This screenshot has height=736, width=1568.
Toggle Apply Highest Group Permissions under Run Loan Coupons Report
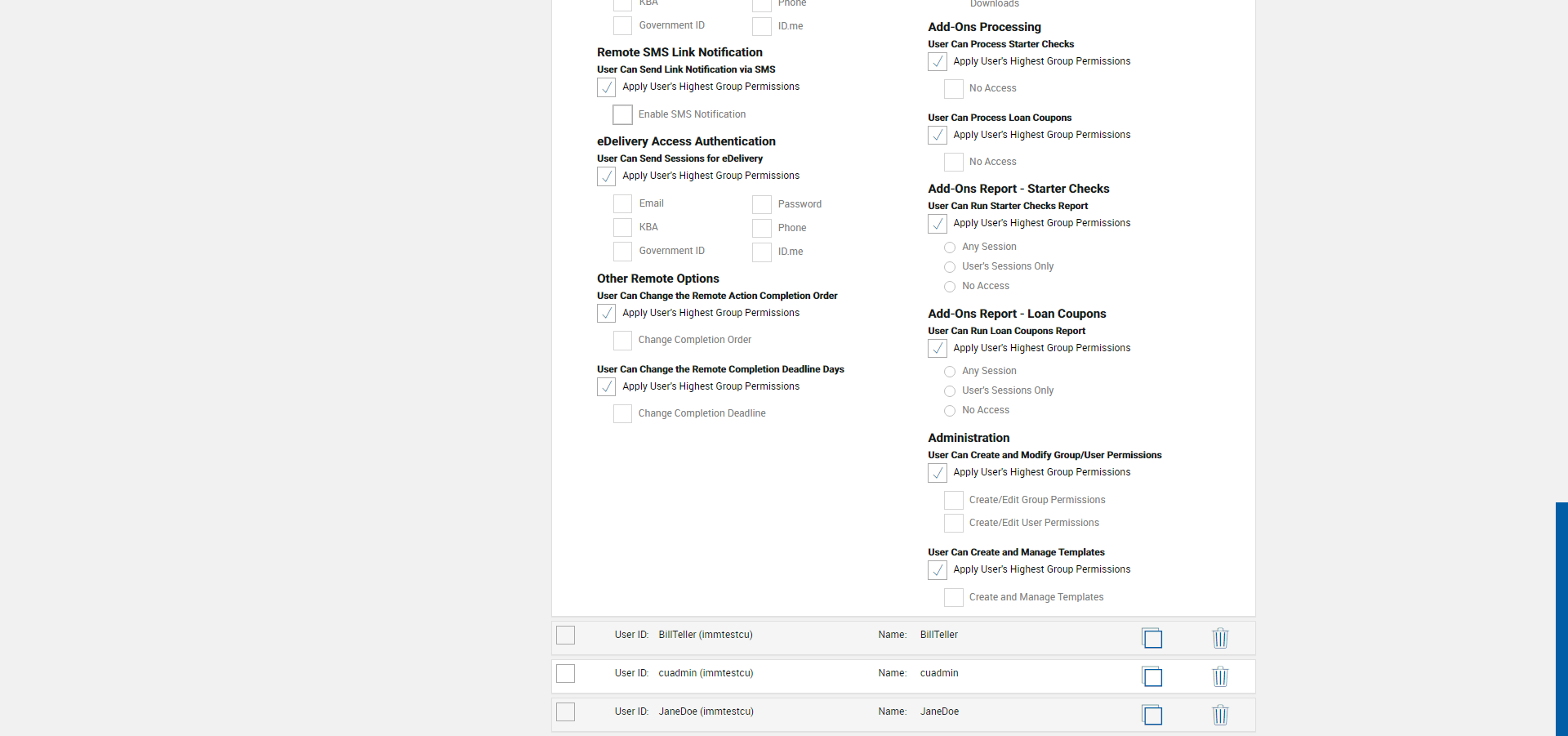click(938, 349)
